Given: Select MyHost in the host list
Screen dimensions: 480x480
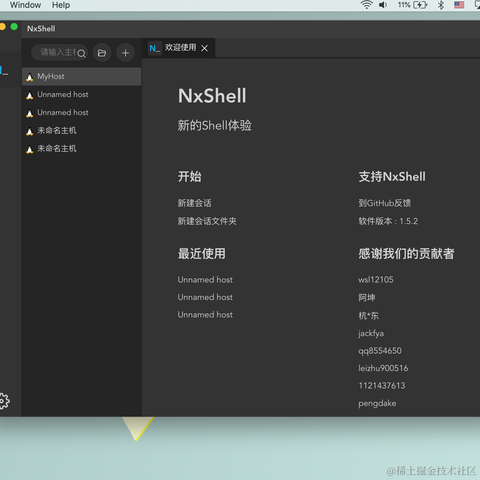Looking at the screenshot, I should click(x=81, y=77).
